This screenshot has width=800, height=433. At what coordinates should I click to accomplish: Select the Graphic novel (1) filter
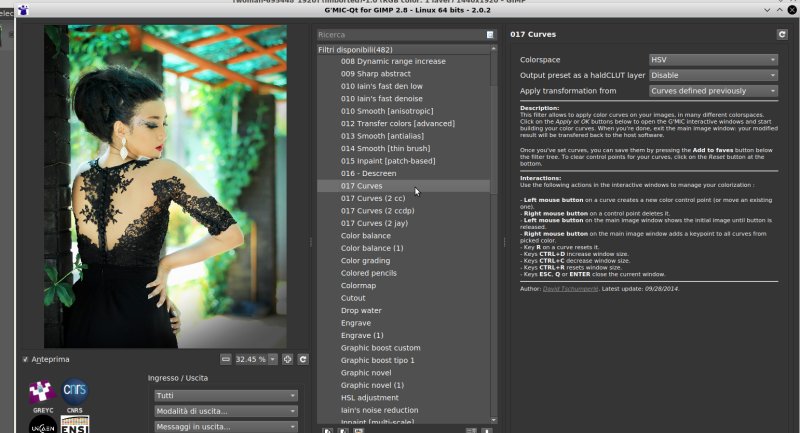coord(372,386)
